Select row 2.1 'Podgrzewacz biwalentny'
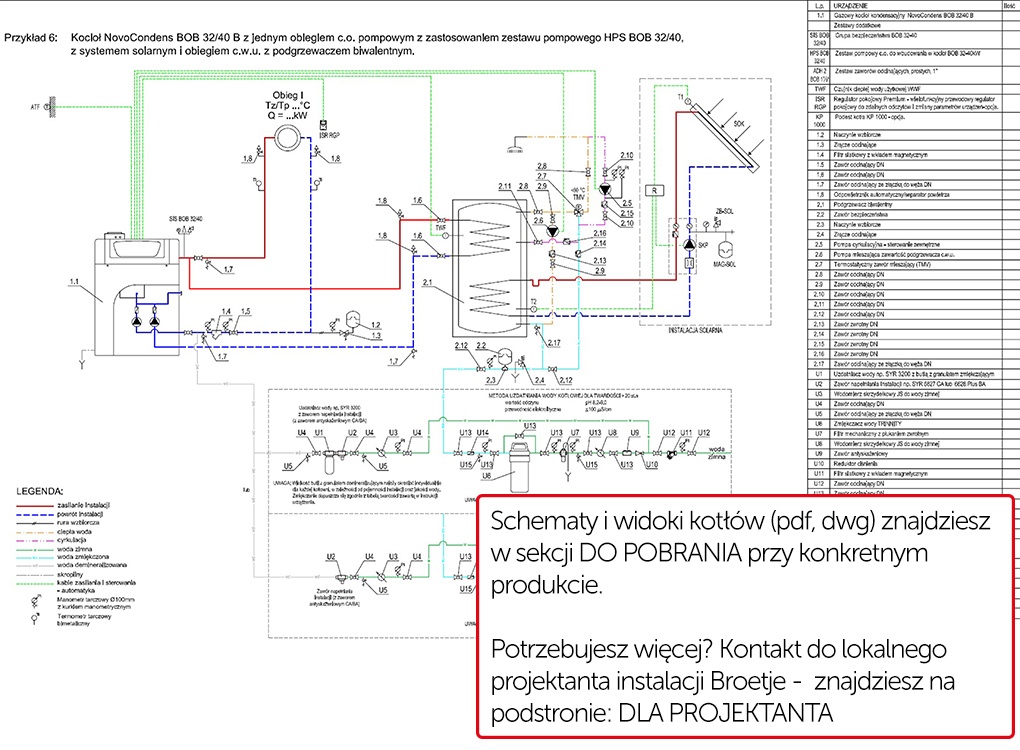 [912, 204]
